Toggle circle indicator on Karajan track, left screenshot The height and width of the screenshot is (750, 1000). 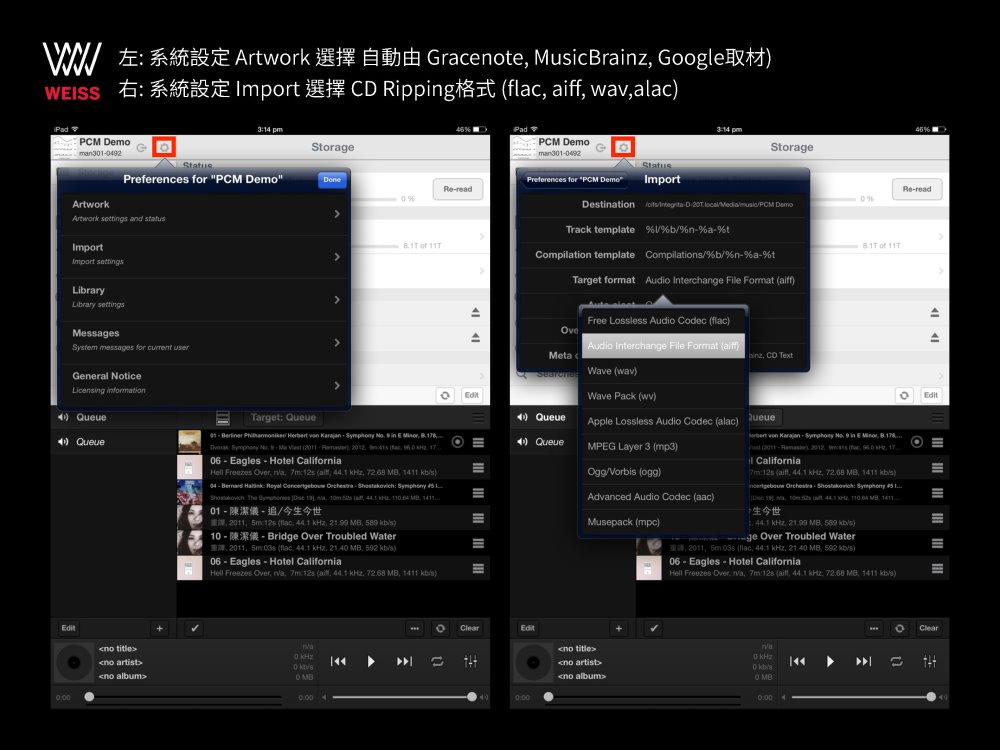point(457,442)
